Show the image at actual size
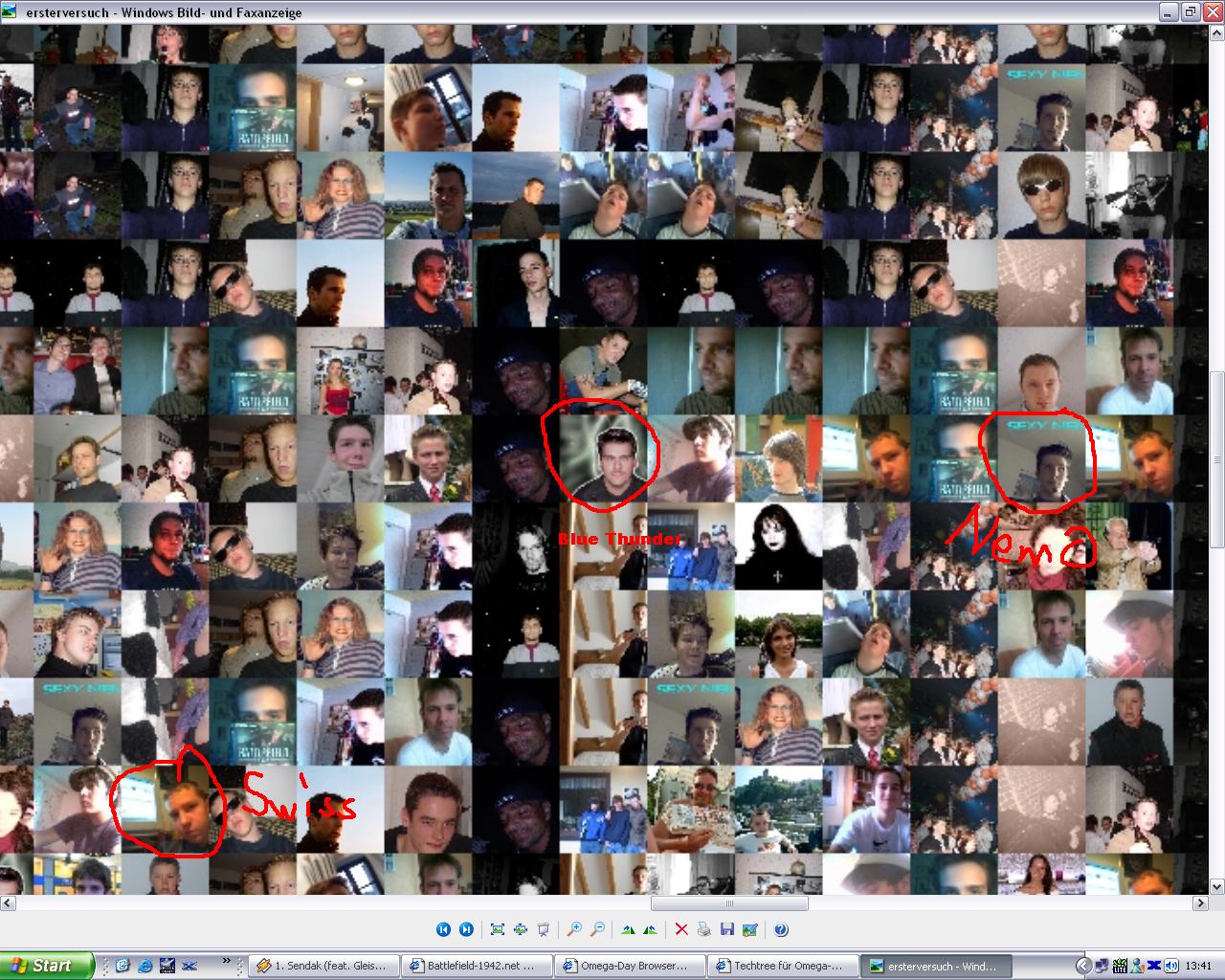Viewport: 1225px width, 980px height. click(521, 929)
